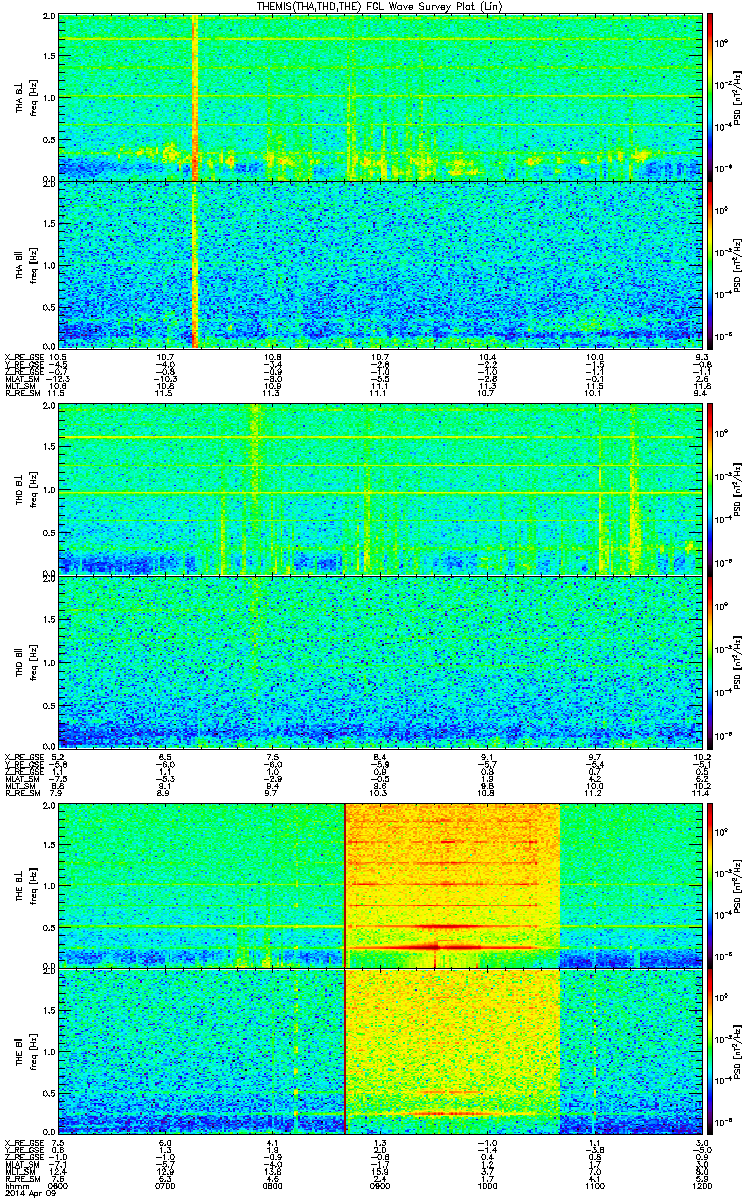Image resolution: width=750 pixels, height=1200 pixels.
Task: Click the color bar beside THA BL panel
Action: [x=709, y=97]
